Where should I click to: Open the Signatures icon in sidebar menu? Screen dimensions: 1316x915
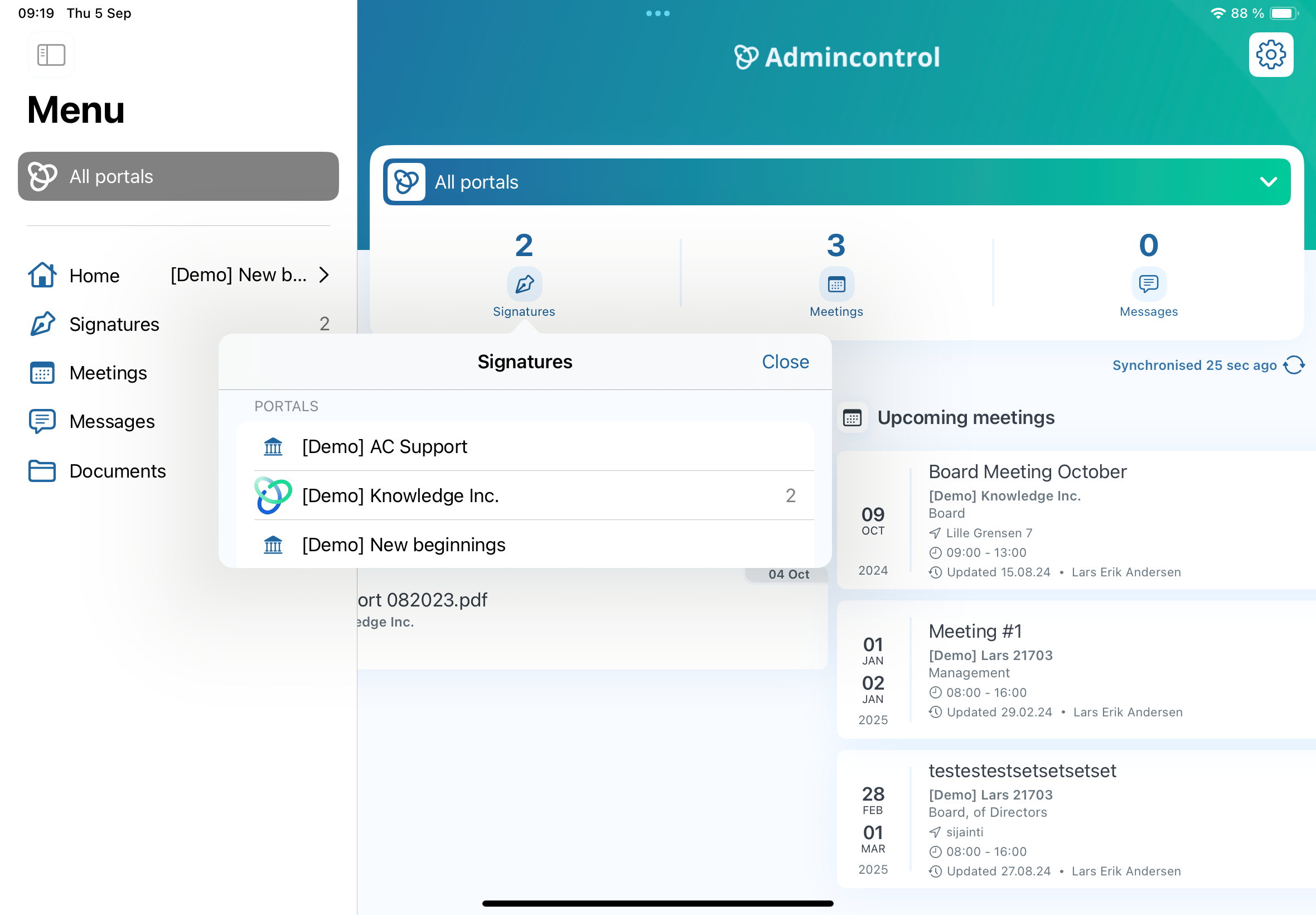click(x=42, y=324)
